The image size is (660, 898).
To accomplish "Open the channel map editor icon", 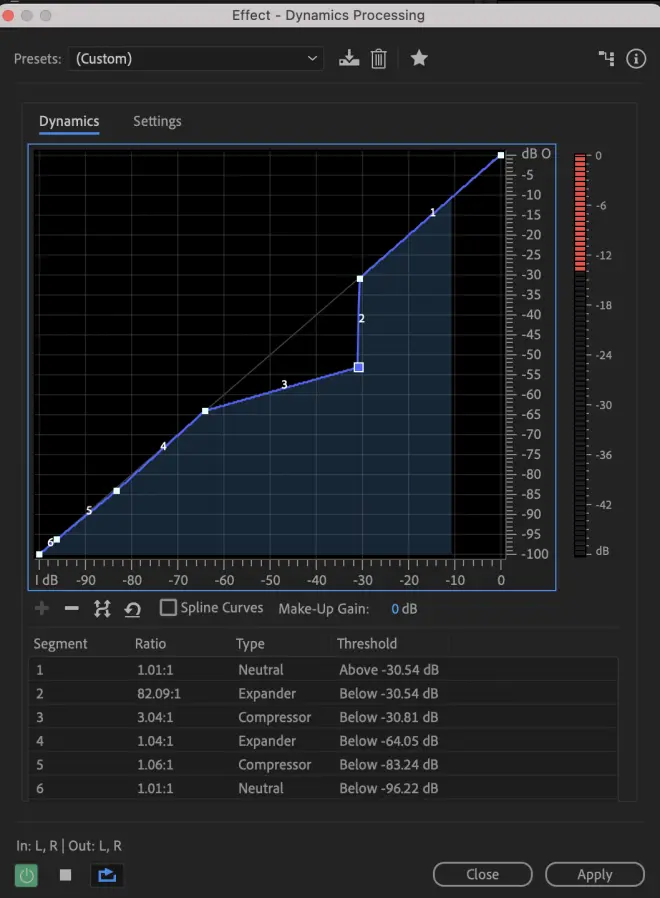I will click(x=606, y=59).
